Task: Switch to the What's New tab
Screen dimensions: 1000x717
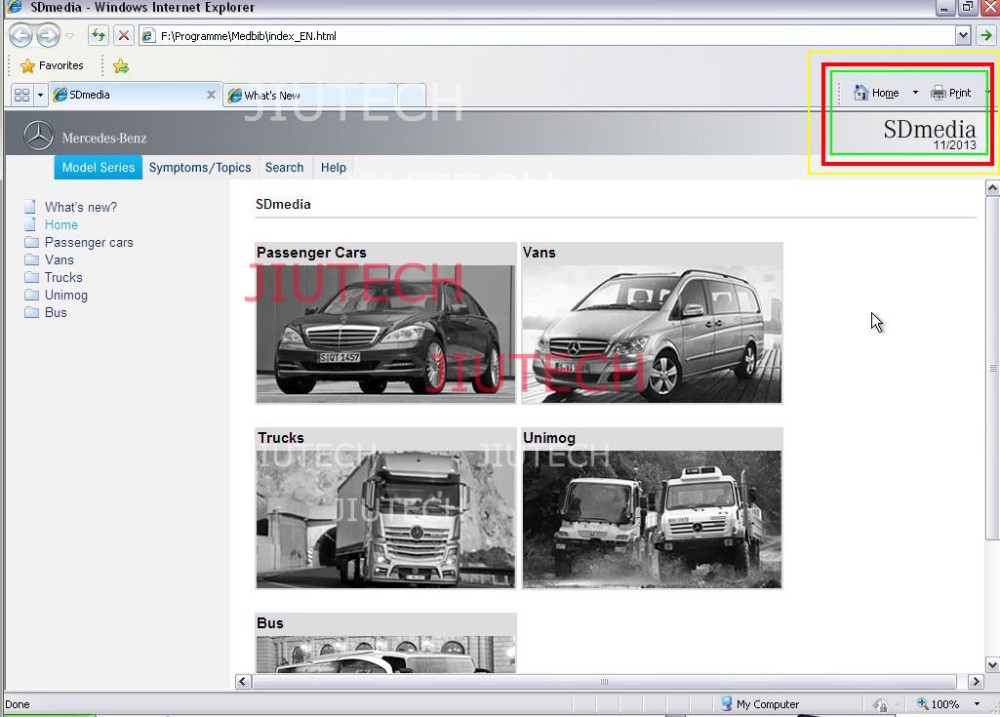Action: pos(272,96)
